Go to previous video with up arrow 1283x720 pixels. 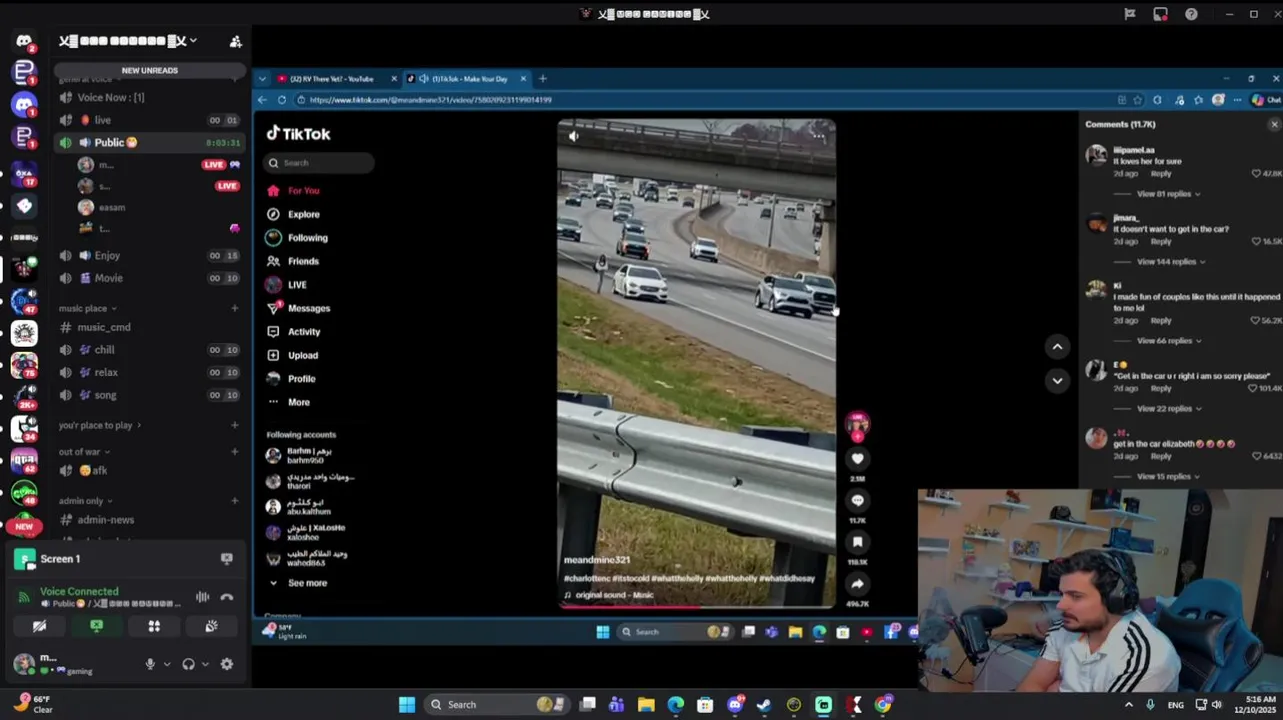[x=1057, y=347]
